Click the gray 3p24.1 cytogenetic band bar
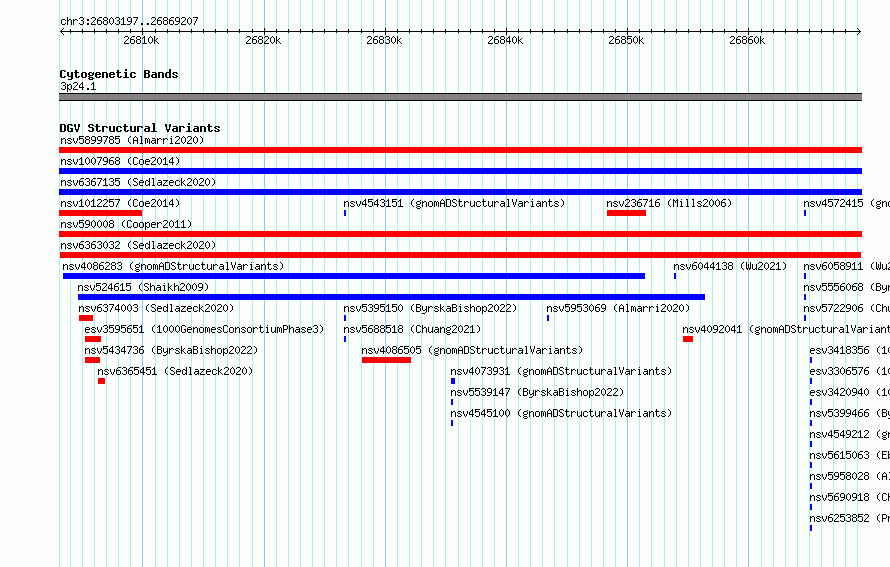Screen dimensions: 890x567 pyautogui.click(x=460, y=97)
